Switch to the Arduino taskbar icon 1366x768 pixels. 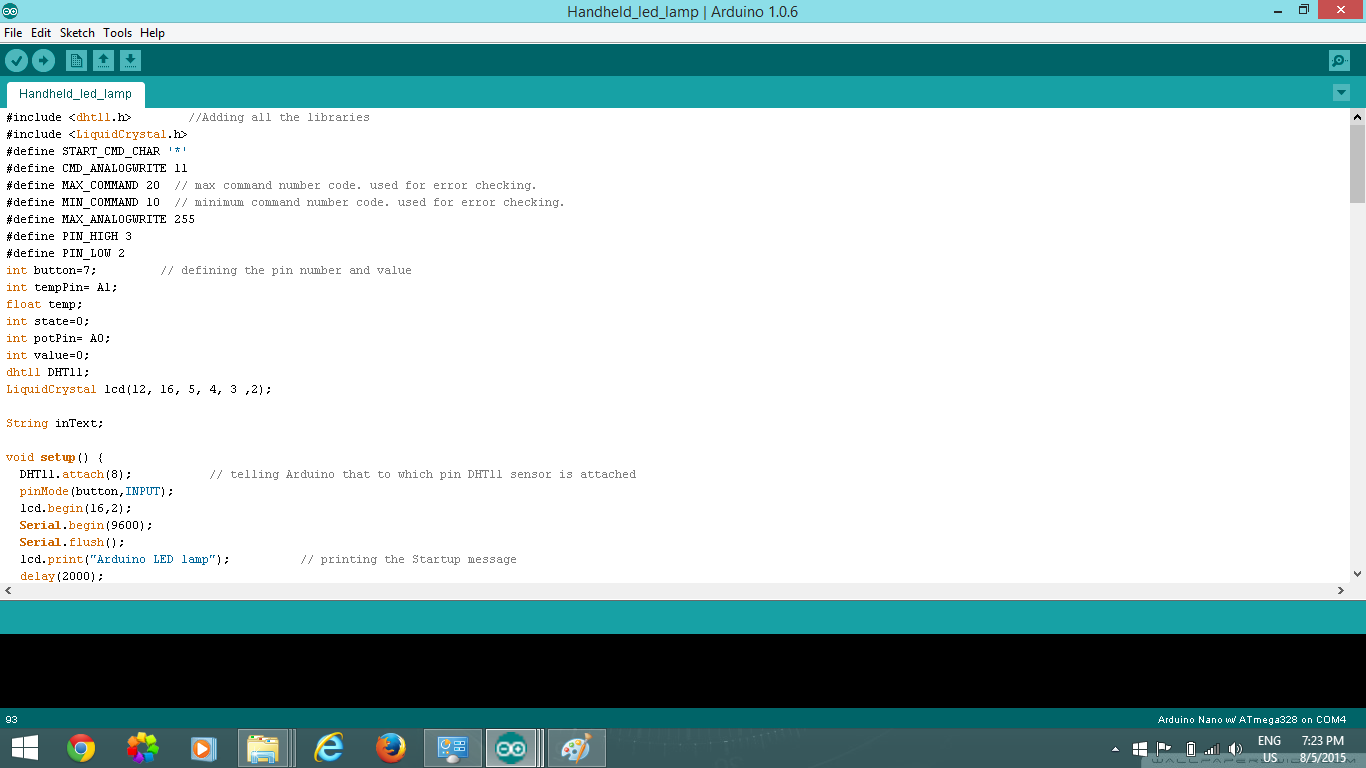click(x=511, y=748)
